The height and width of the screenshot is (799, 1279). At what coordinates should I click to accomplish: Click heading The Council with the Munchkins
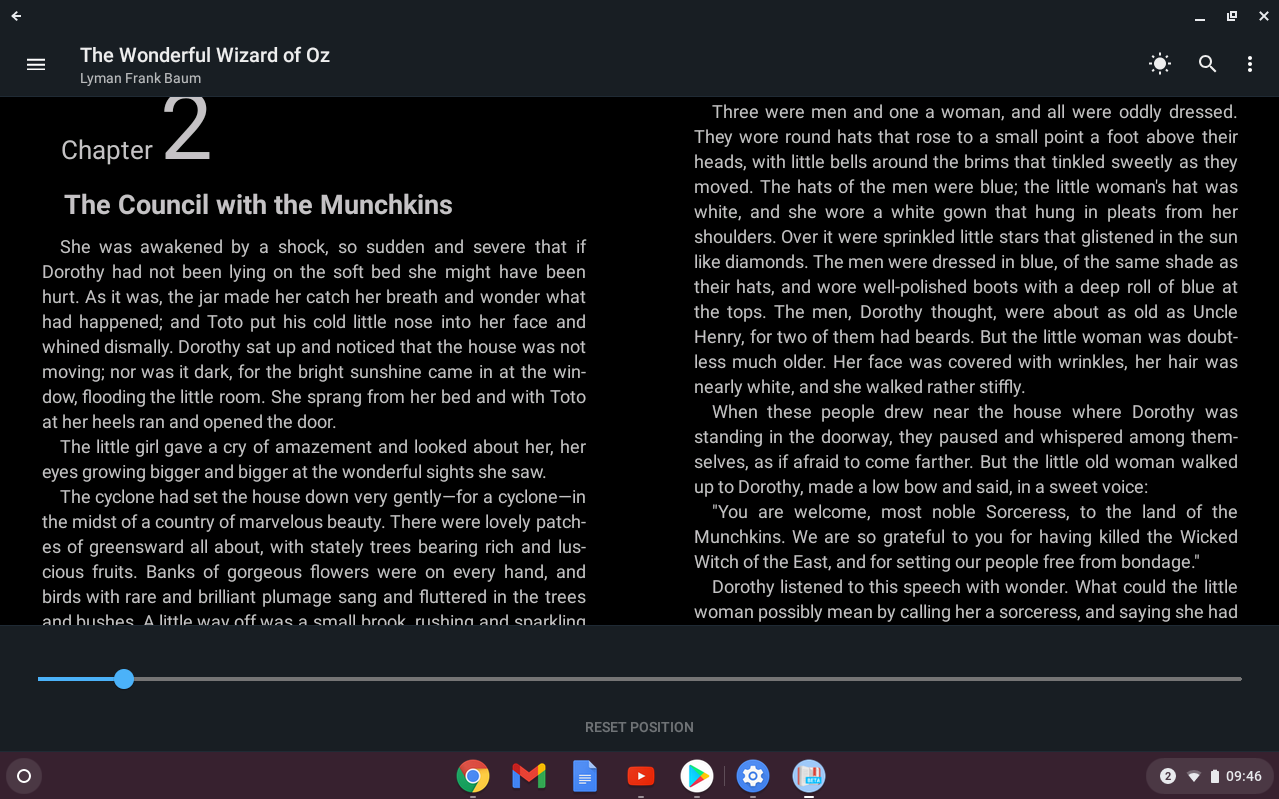pos(258,205)
